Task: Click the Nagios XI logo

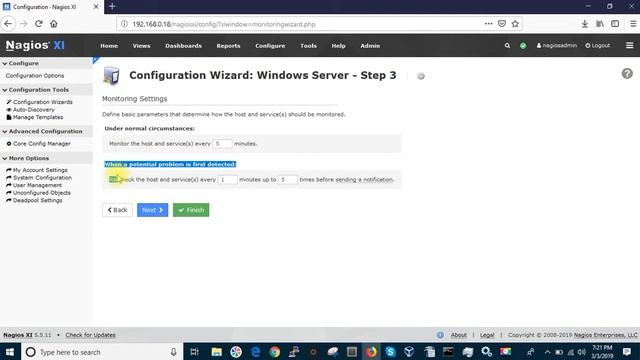Action: [x=35, y=45]
